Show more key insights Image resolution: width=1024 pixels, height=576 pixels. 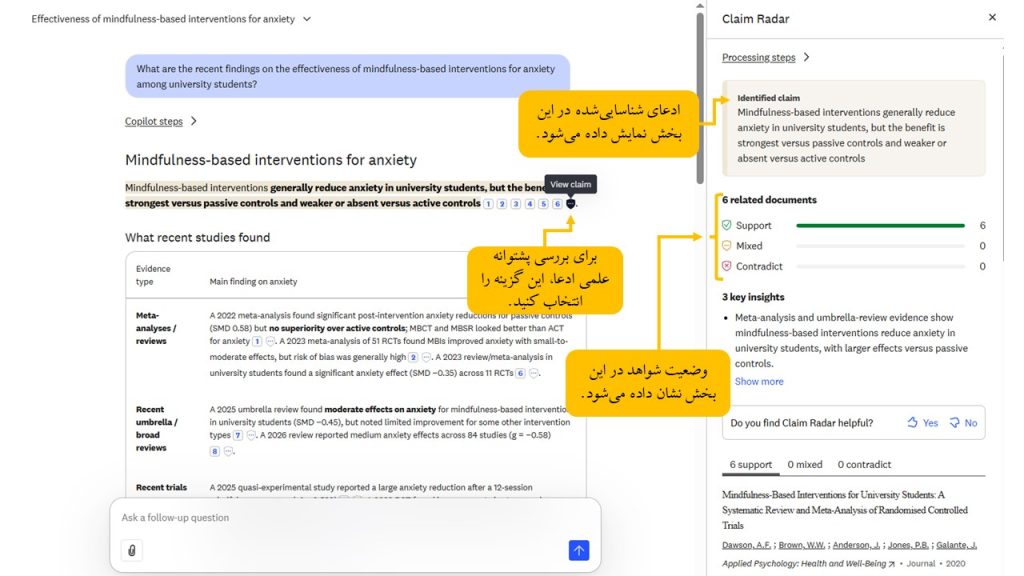759,381
